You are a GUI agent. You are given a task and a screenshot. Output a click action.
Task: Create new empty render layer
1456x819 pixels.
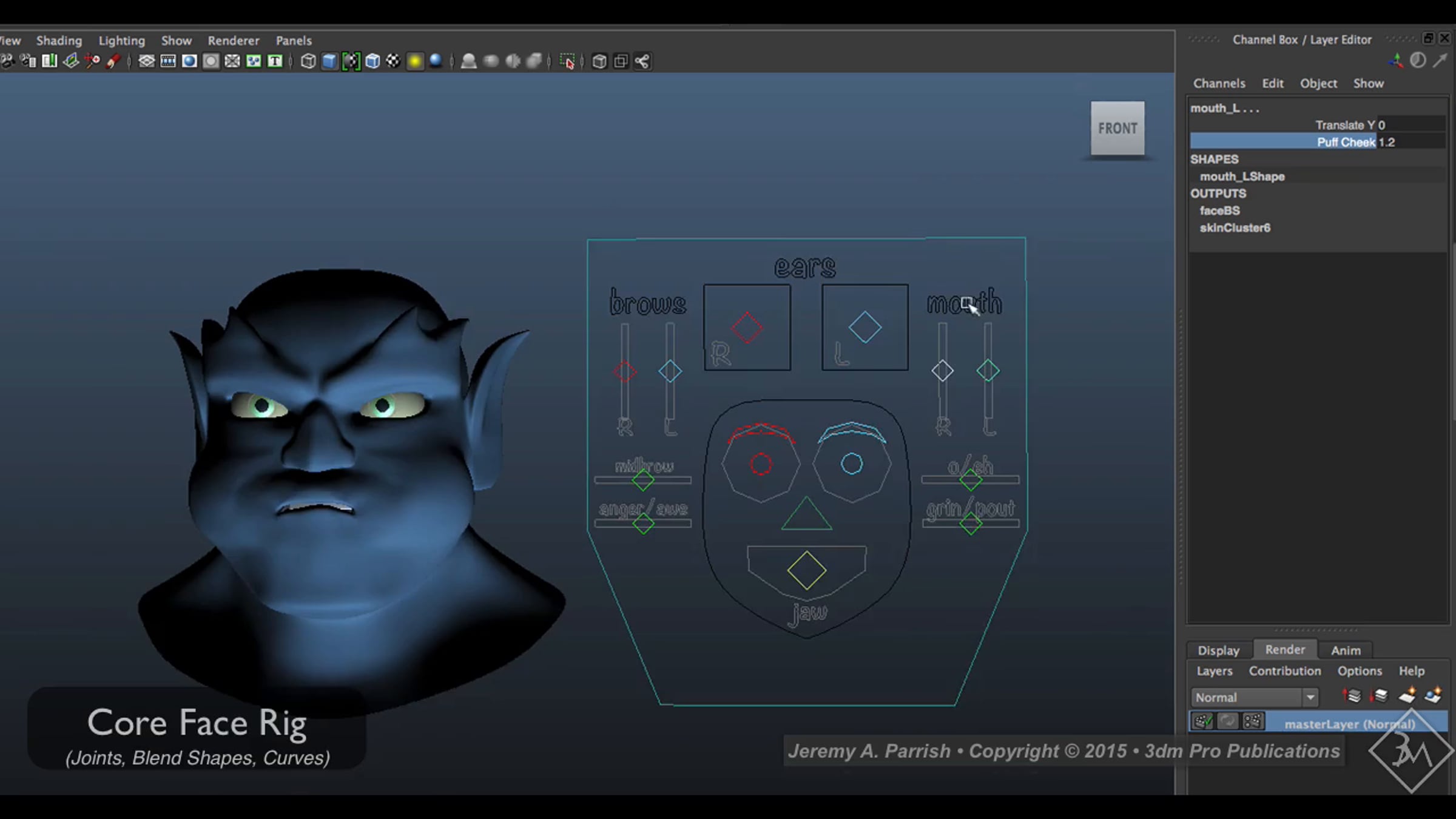[x=1407, y=696]
